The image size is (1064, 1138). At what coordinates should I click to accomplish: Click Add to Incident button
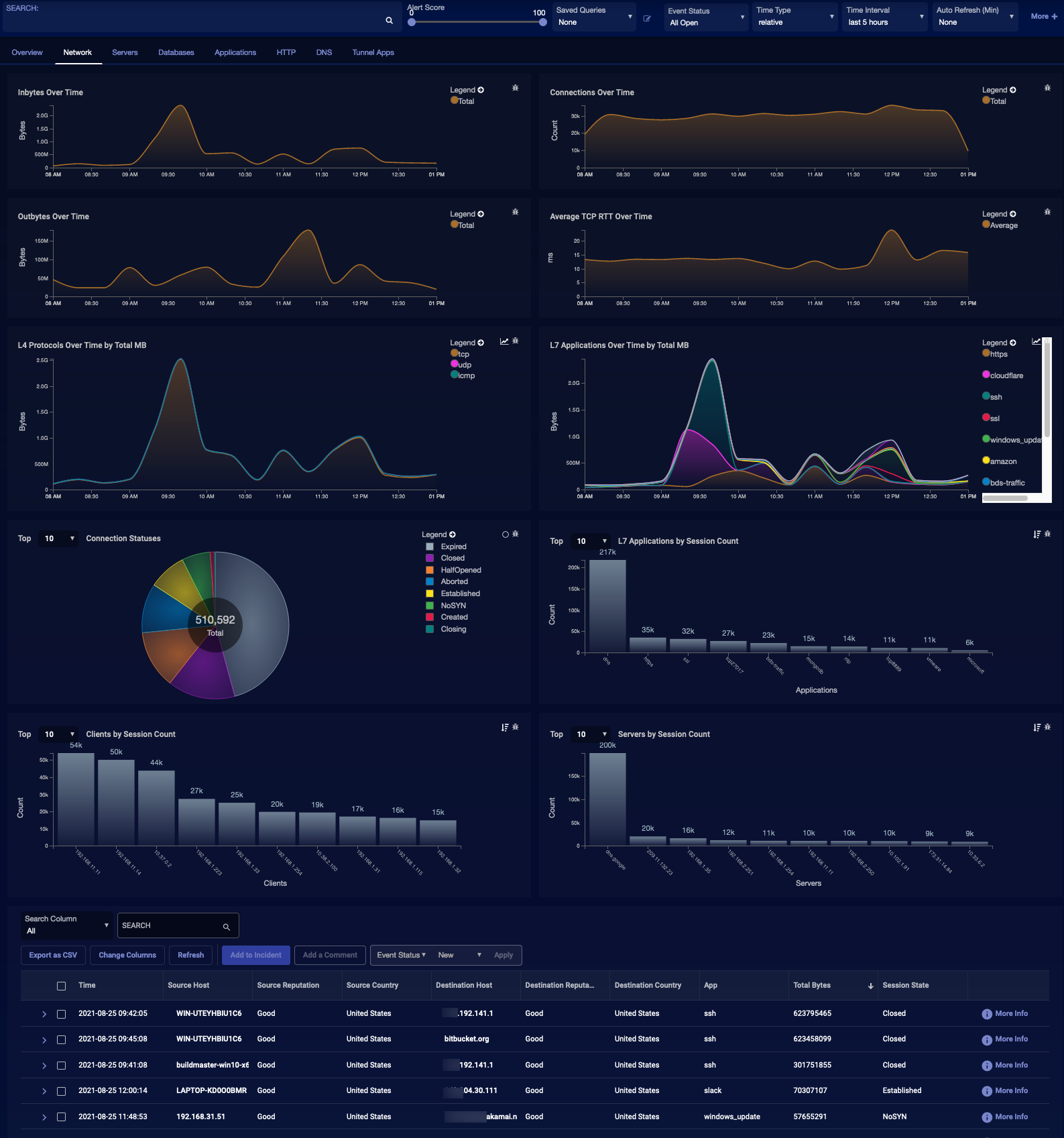click(256, 955)
